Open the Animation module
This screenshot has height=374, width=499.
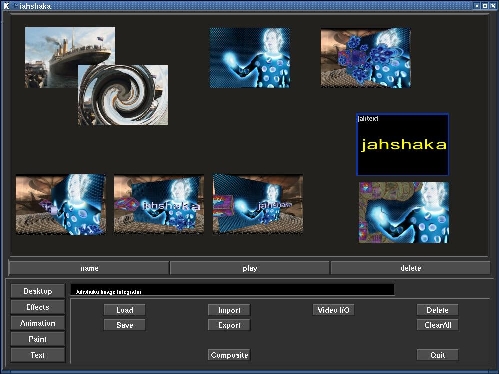38,323
